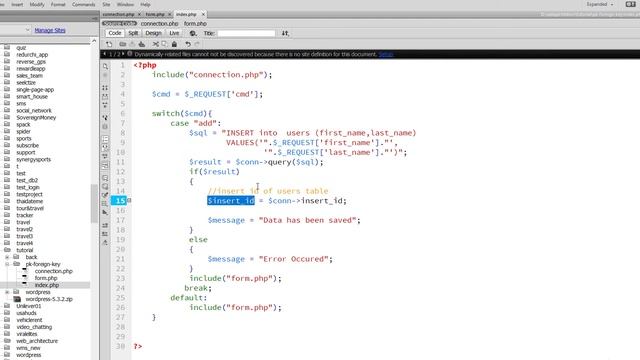Screen dimensions: 640x360
Task: Click the Paste clipboard icon
Action: [x=174, y=44]
